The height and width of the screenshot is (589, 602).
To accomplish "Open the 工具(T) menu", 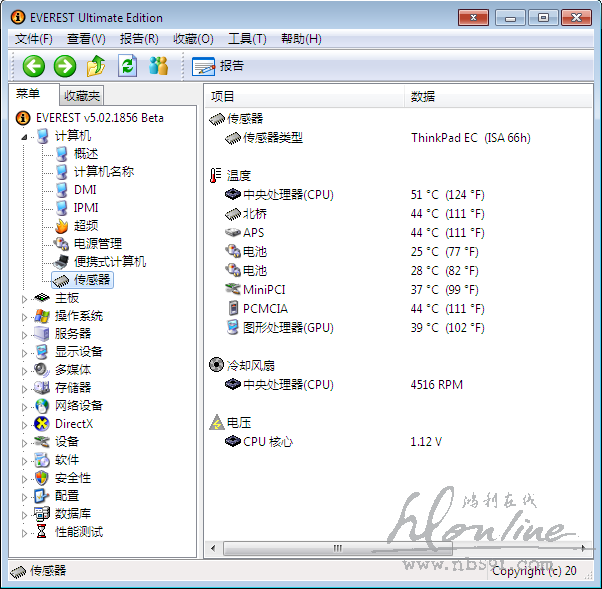I will click(247, 39).
